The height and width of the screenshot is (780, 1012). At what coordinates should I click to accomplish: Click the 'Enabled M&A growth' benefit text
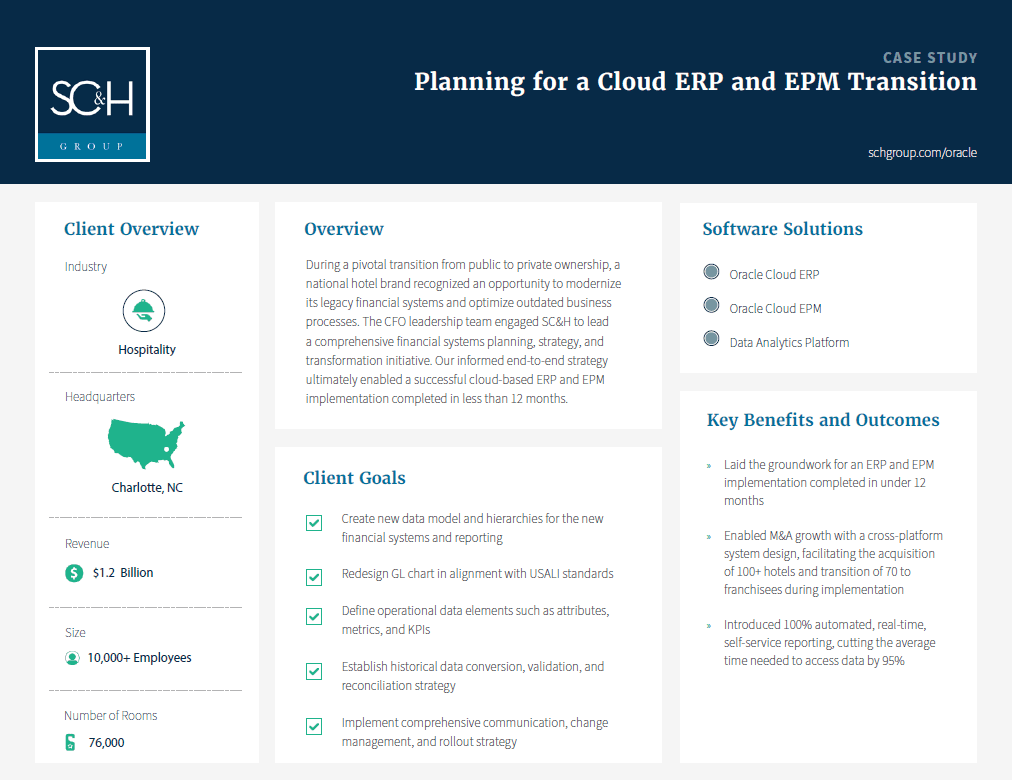(833, 563)
